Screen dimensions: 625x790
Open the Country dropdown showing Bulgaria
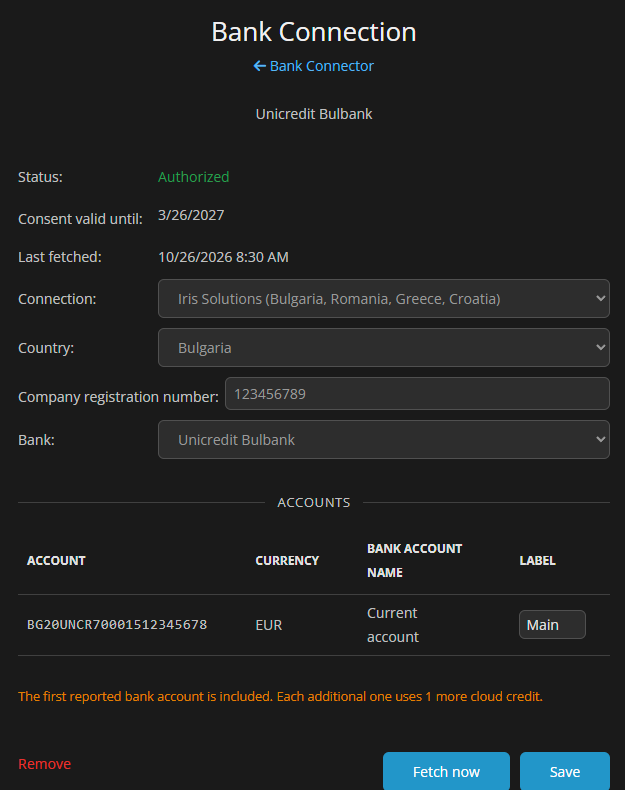click(384, 348)
